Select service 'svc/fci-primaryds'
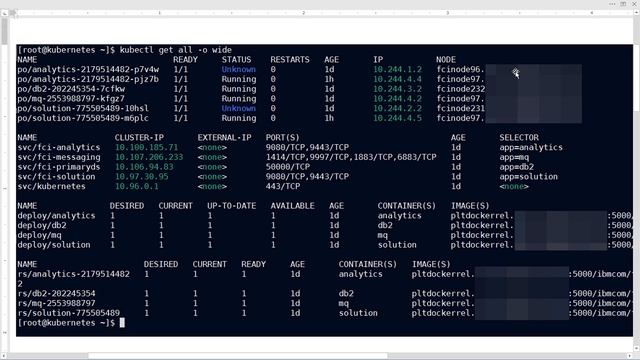This screenshot has height=360, width=640. click(59, 167)
